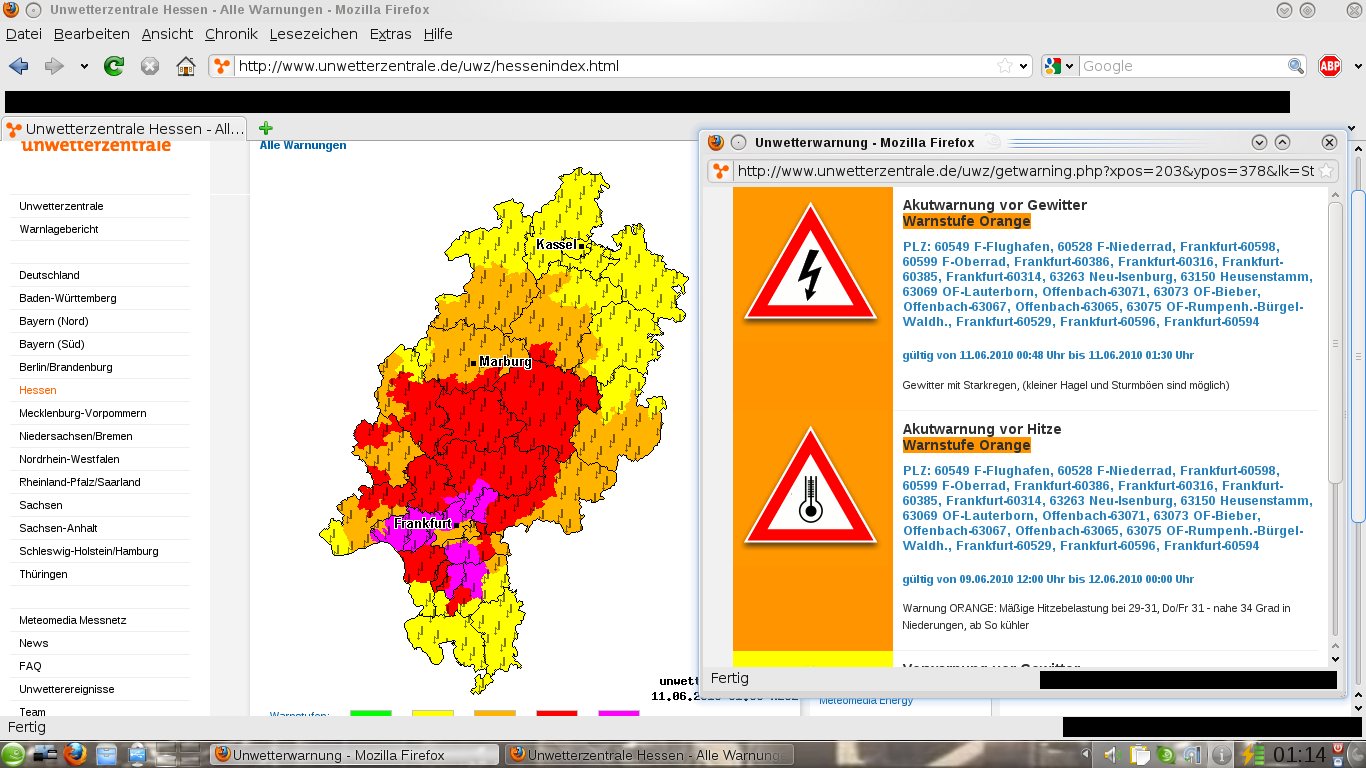Image resolution: width=1366 pixels, height=768 pixels.
Task: Click the heat thermometer warning triangle icon
Action: [x=811, y=487]
